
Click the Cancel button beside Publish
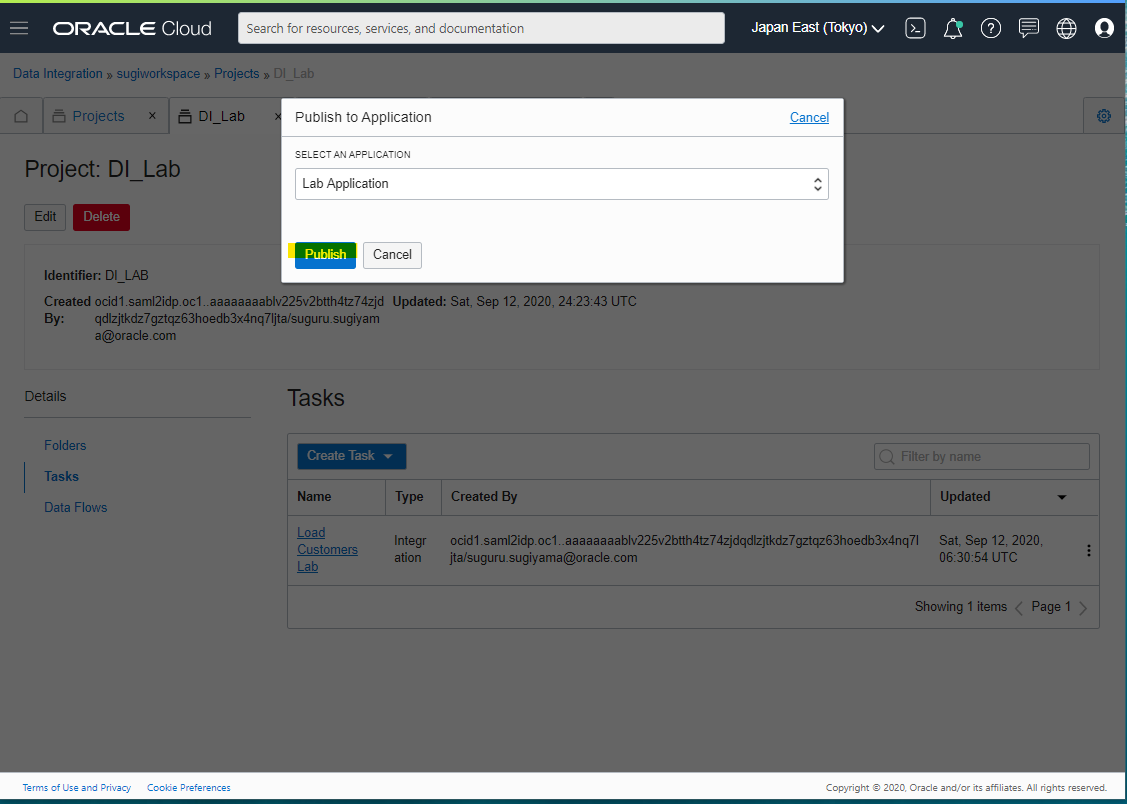[x=392, y=255]
